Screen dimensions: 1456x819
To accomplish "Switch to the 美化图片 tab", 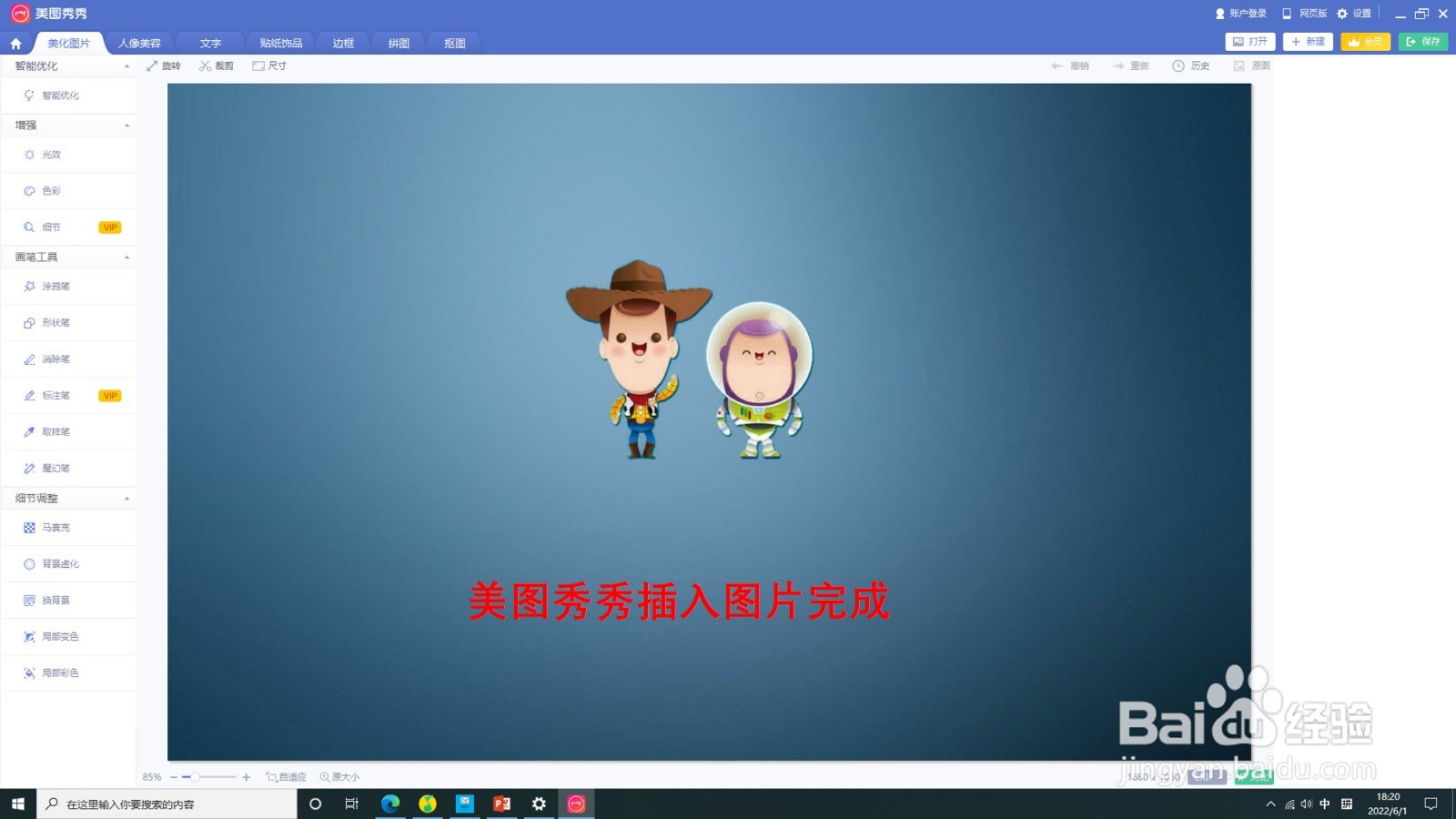I will [x=69, y=43].
